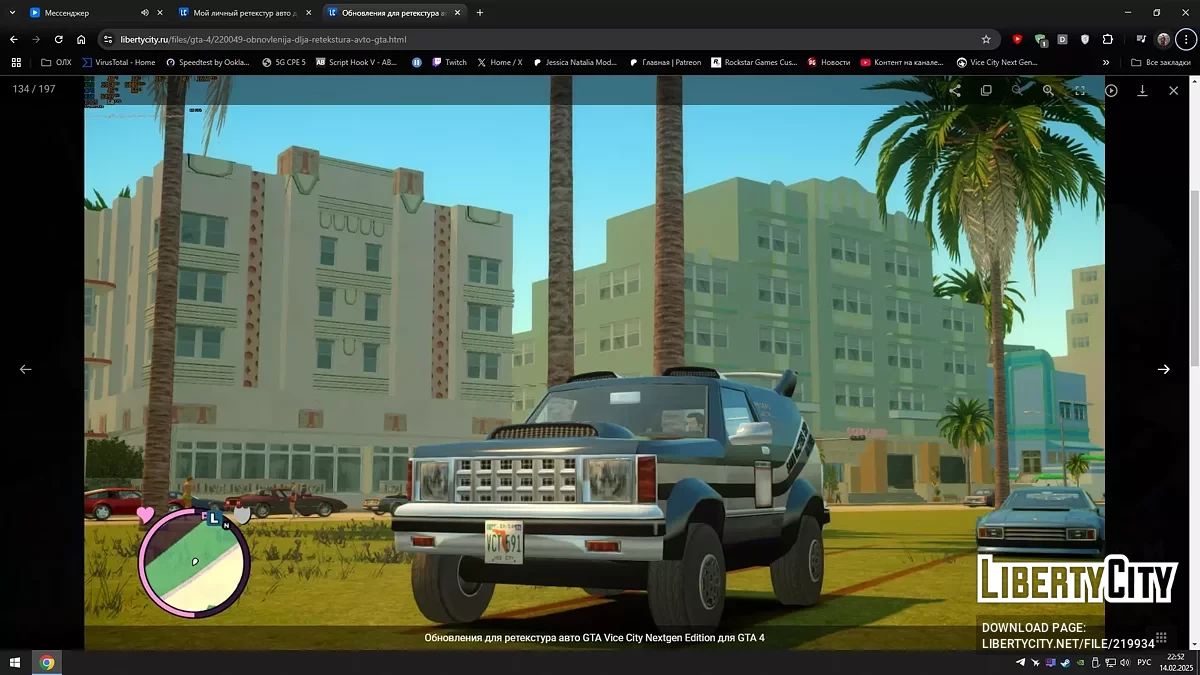Mute the Мессенджер tab audio
1200x675 pixels.
144,13
